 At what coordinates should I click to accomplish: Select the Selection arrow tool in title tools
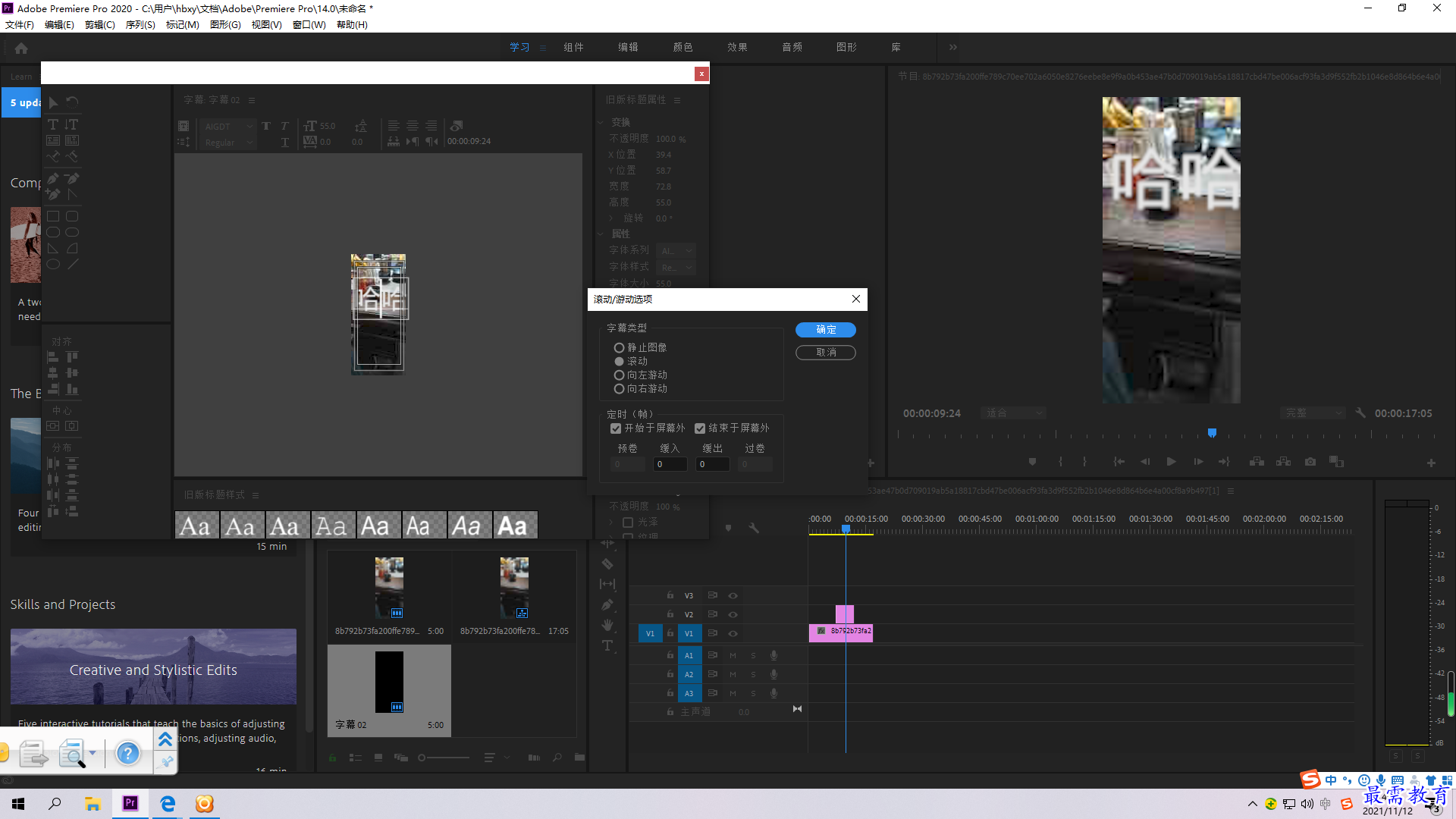click(x=53, y=102)
